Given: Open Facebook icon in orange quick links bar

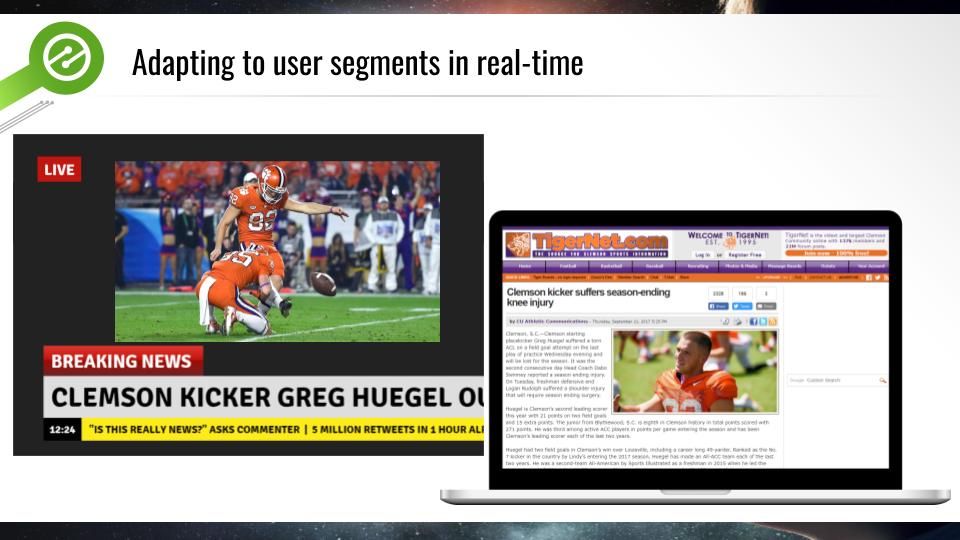Looking at the screenshot, I should (x=868, y=277).
